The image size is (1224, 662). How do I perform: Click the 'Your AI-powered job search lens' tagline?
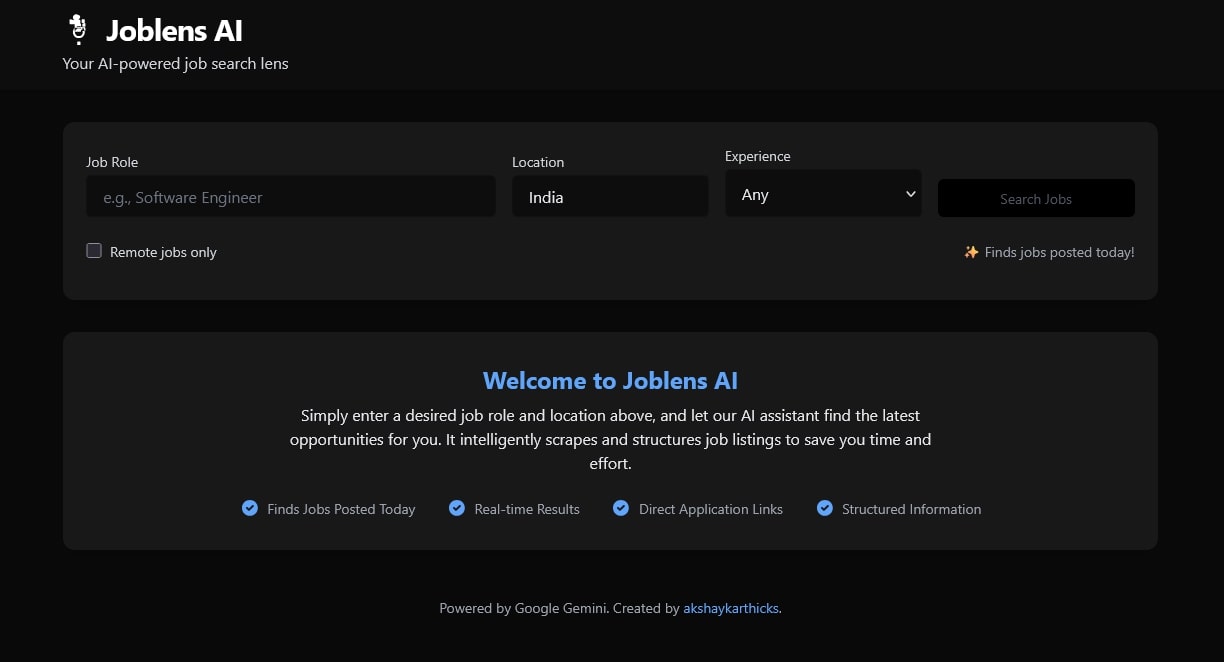[x=175, y=64]
